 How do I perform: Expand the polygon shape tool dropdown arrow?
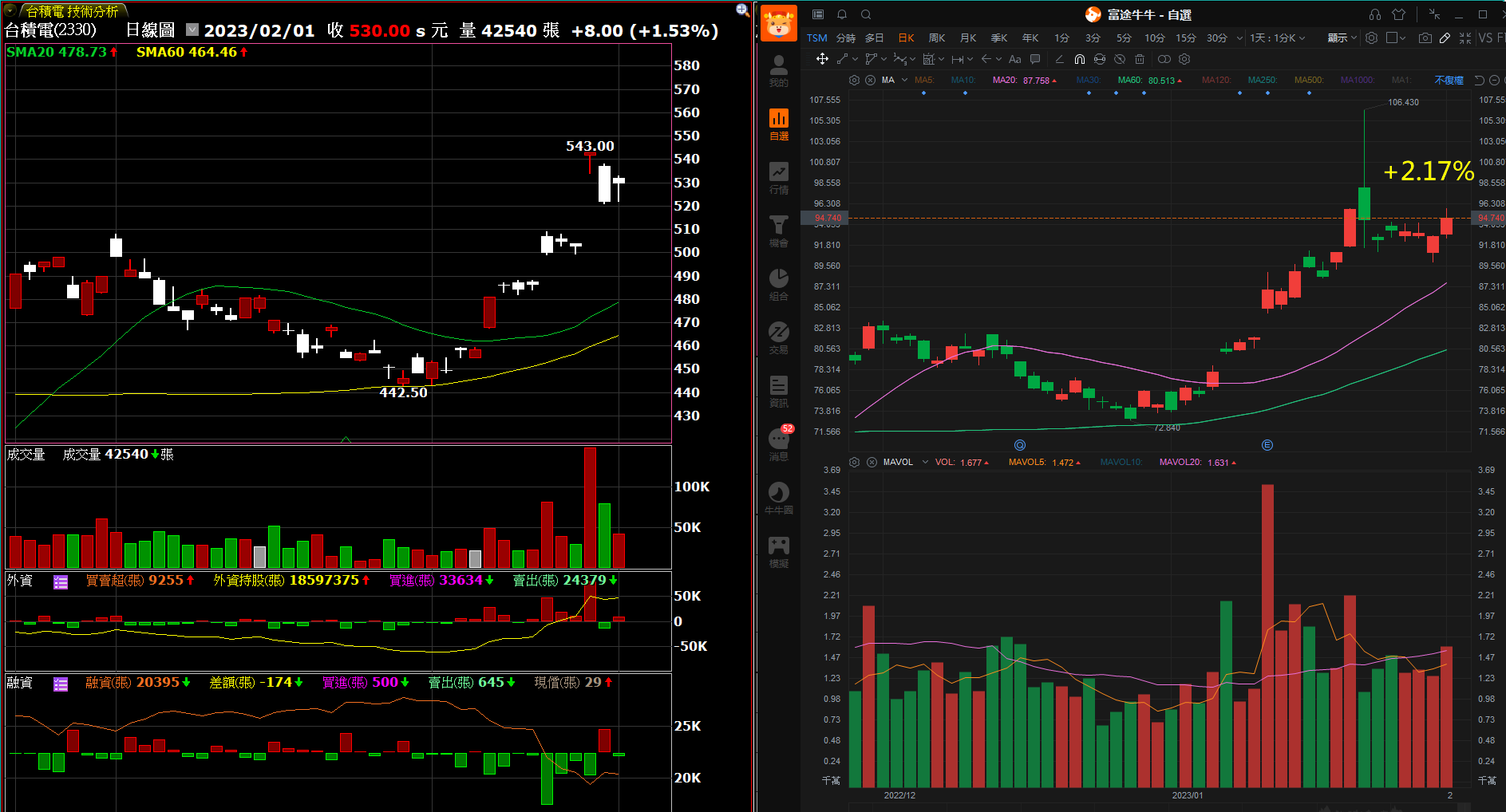(x=883, y=59)
